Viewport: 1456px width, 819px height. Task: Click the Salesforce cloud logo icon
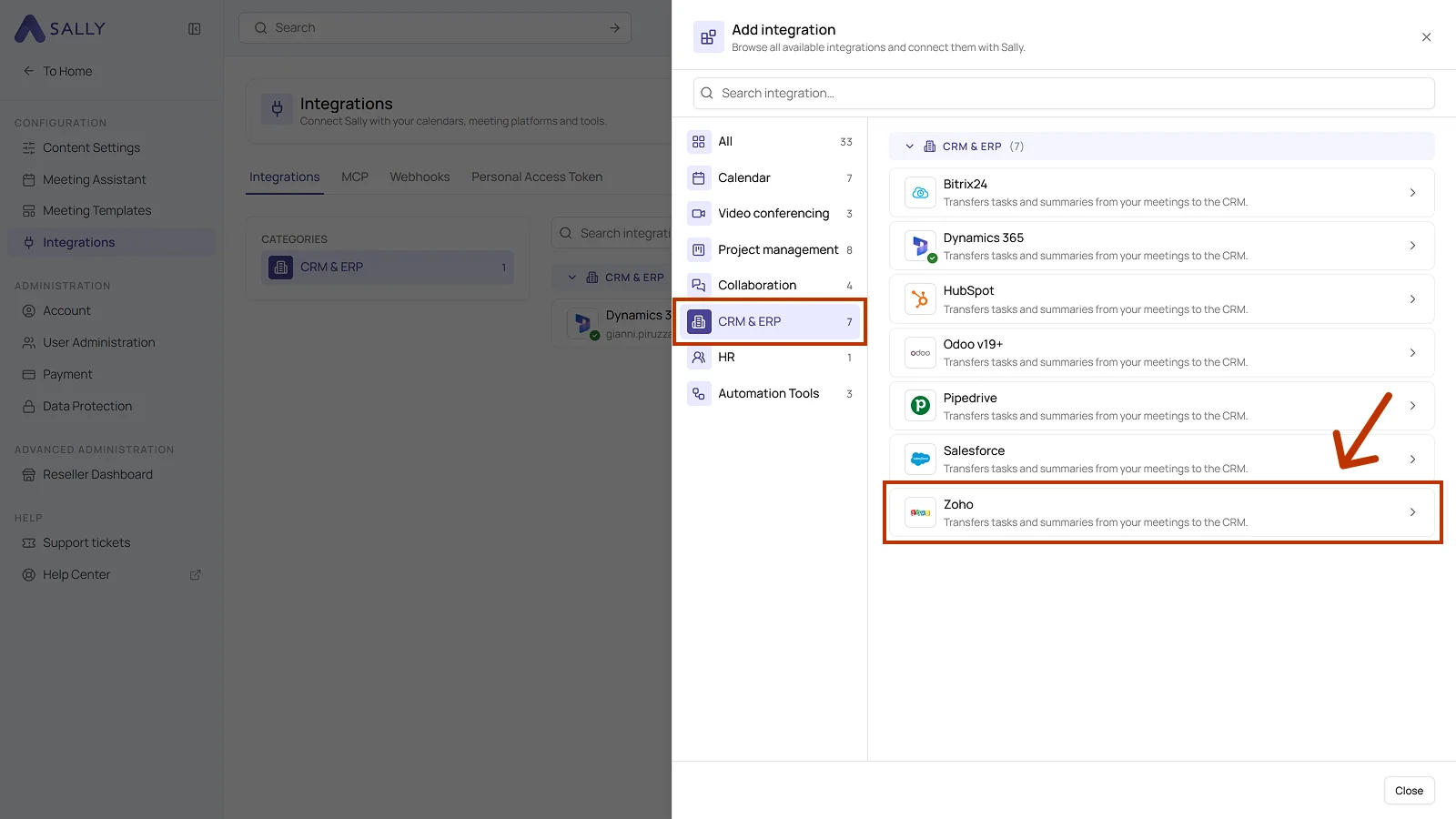point(920,460)
